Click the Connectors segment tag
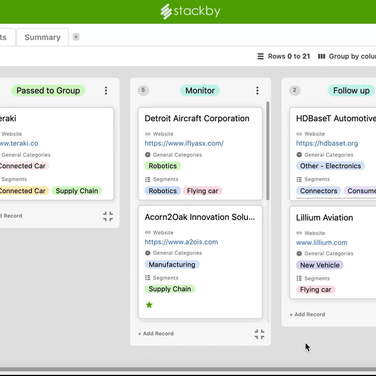The height and width of the screenshot is (376, 376). tap(318, 191)
